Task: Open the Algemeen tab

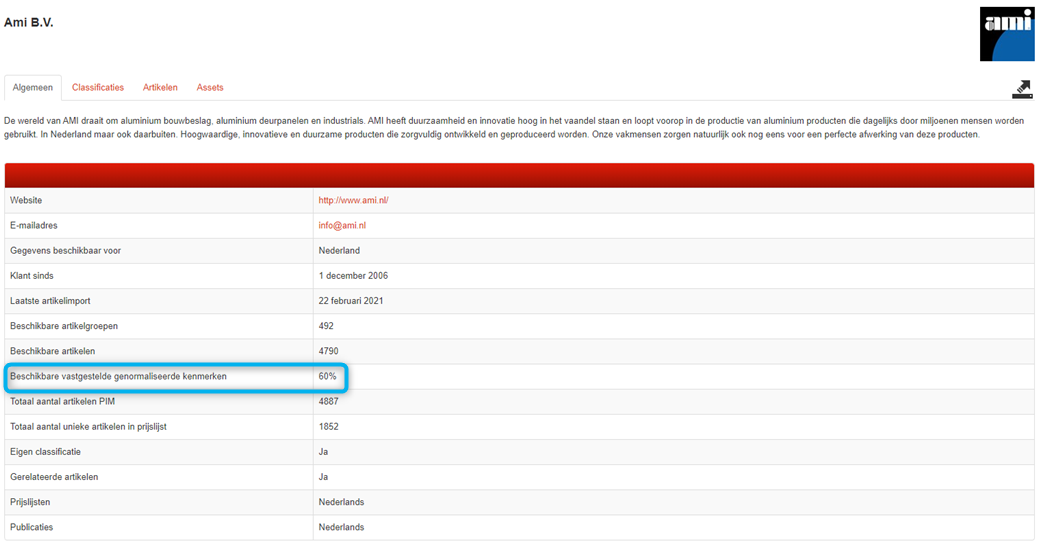Action: pyautogui.click(x=32, y=87)
